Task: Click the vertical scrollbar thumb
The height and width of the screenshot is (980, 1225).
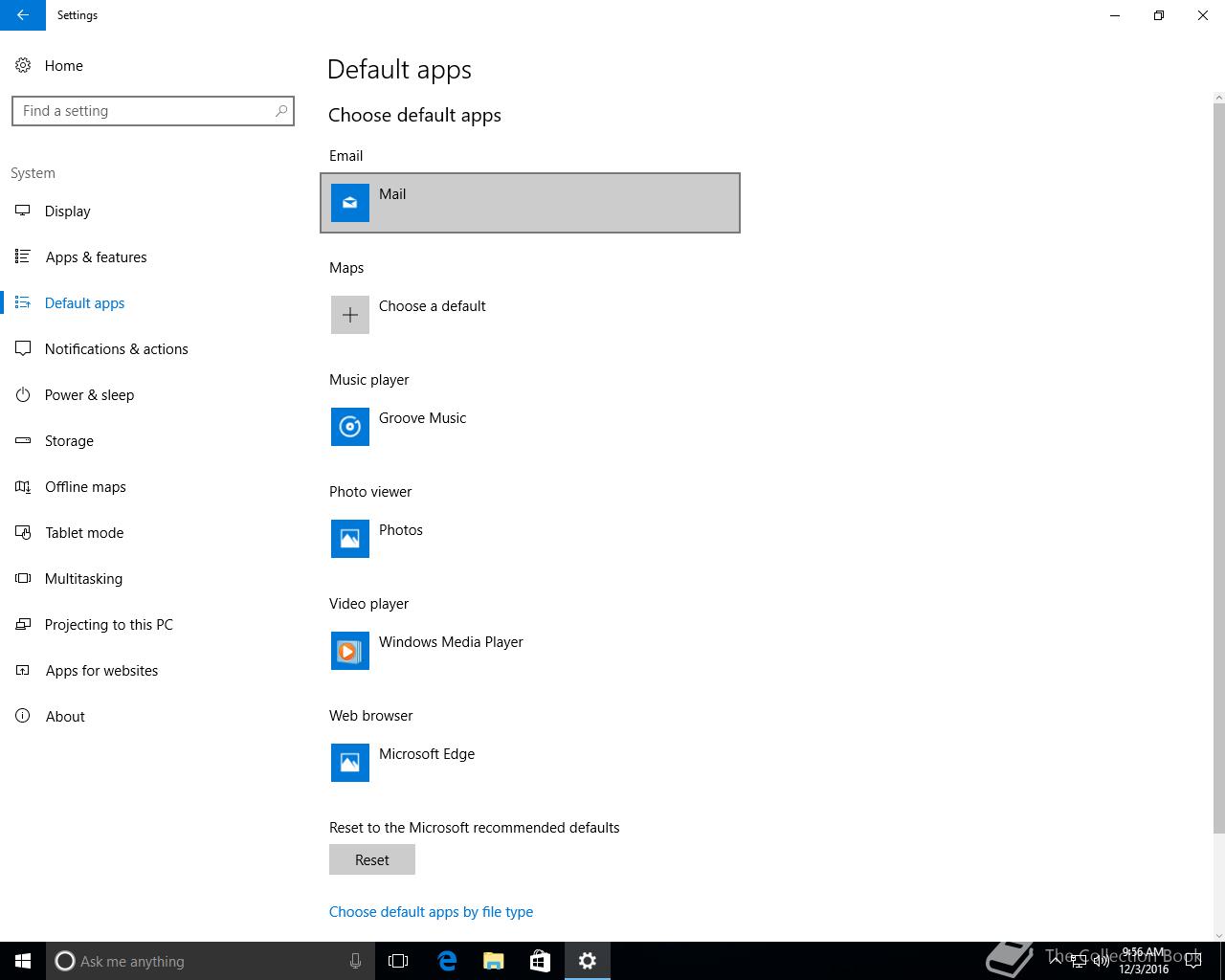Action: tap(1218, 467)
